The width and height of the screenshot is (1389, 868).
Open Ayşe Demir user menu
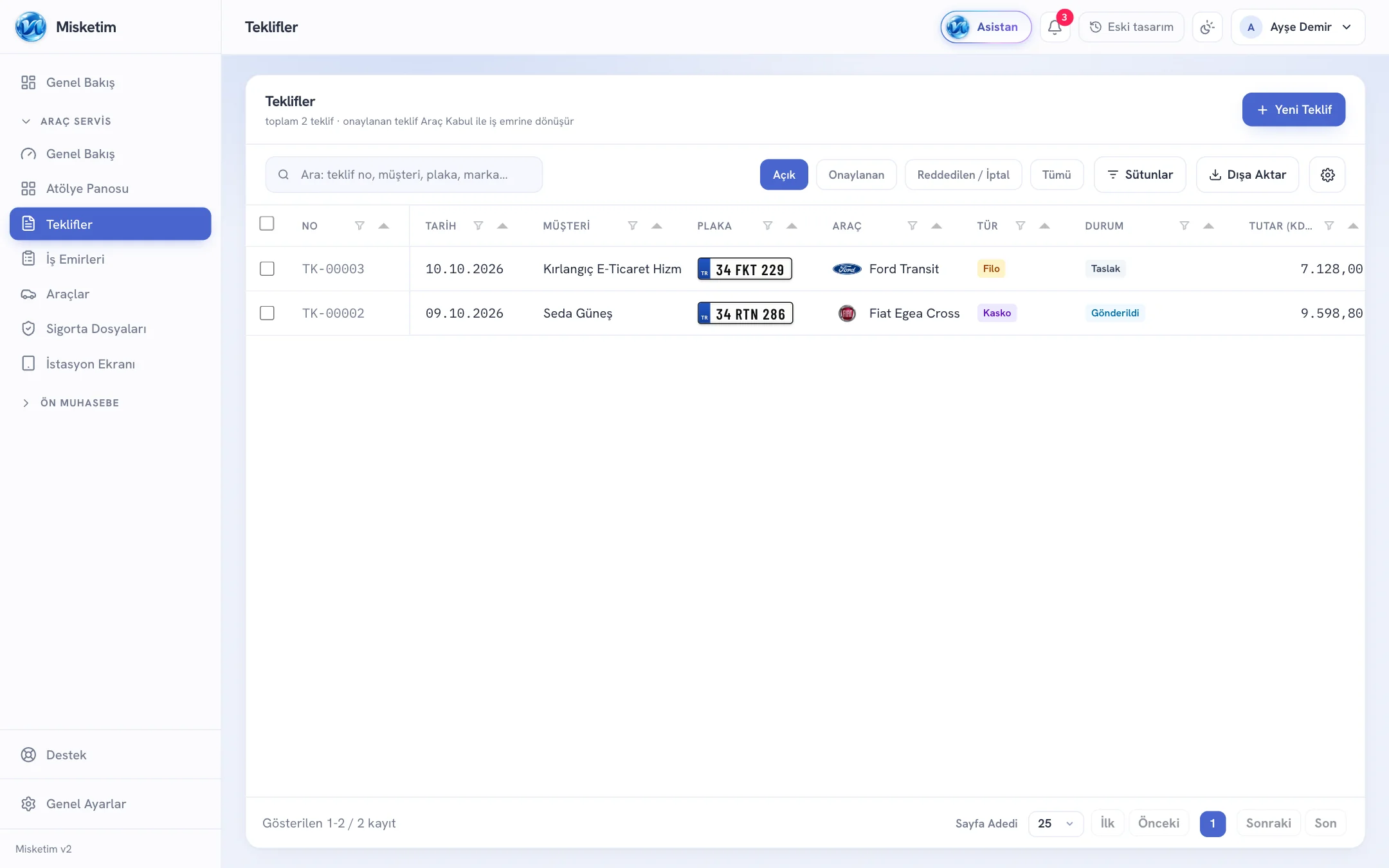pyautogui.click(x=1298, y=27)
